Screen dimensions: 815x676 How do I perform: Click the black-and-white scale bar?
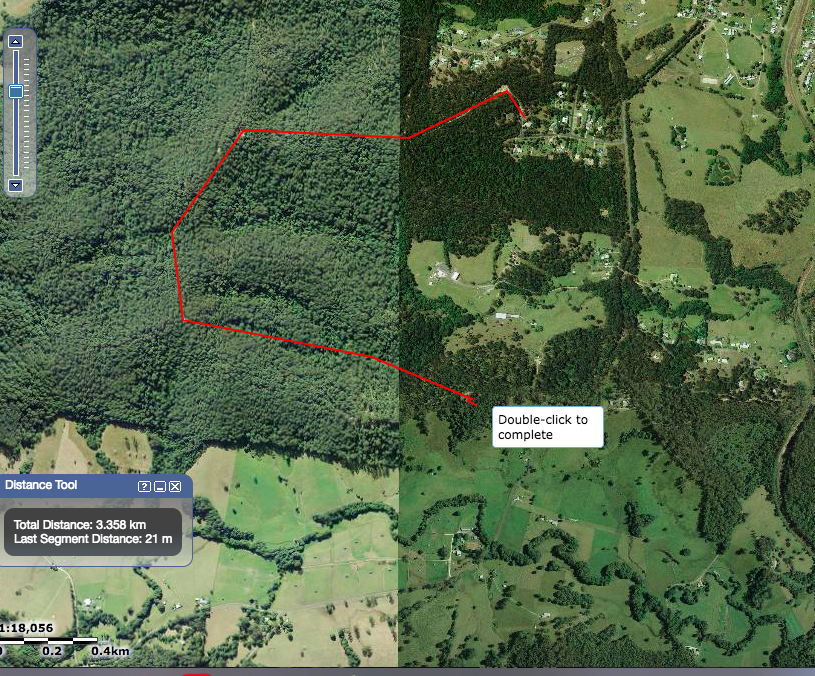[x=48, y=640]
